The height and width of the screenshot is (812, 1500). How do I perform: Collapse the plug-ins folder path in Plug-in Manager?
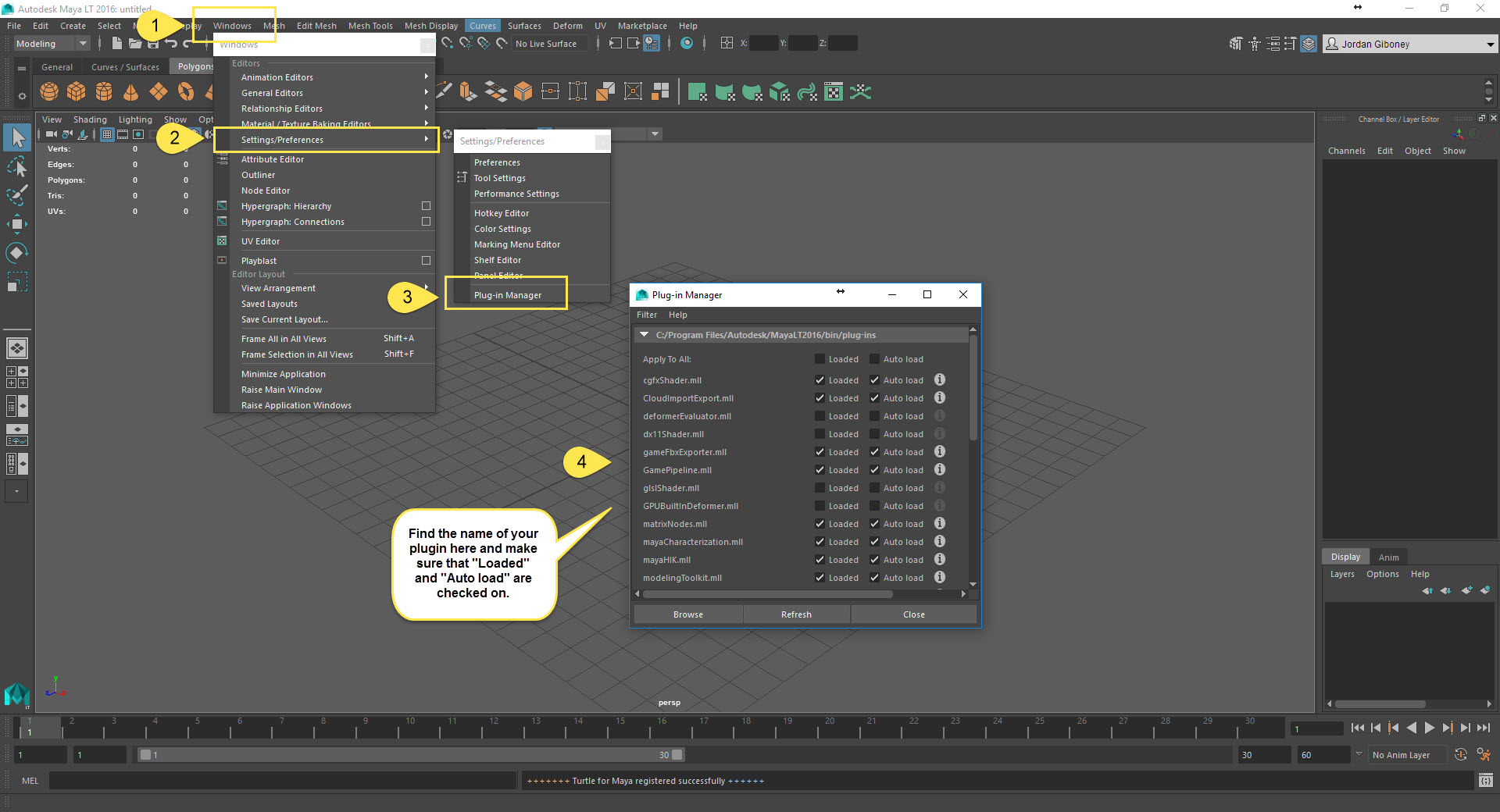644,334
